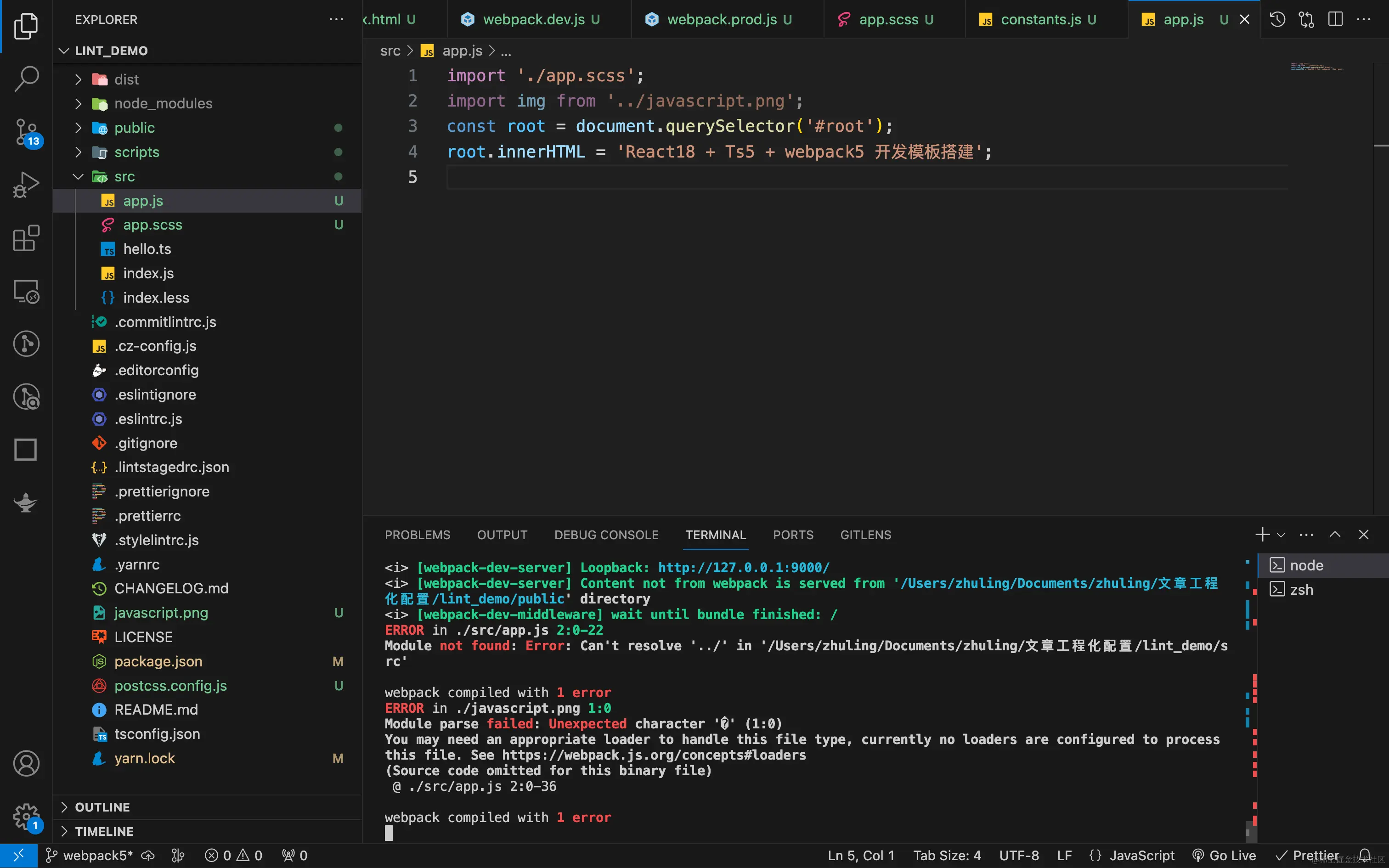Collapse the LINT_DEMO project root
Viewport: 1389px width, 868px height.
point(64,51)
